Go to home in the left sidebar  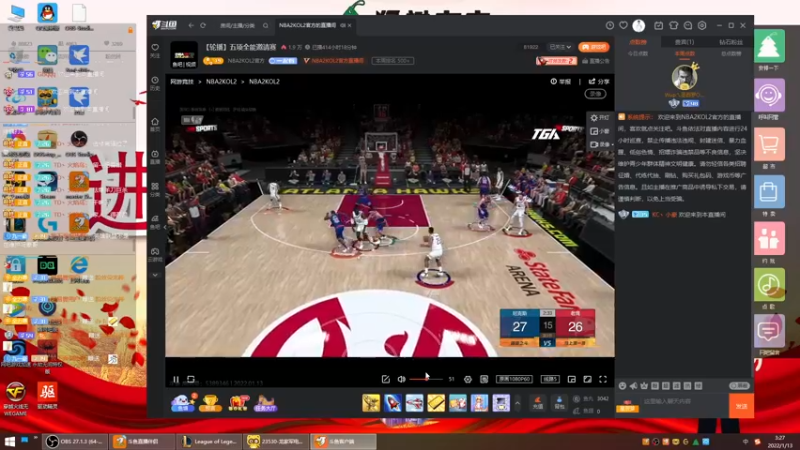coord(155,124)
